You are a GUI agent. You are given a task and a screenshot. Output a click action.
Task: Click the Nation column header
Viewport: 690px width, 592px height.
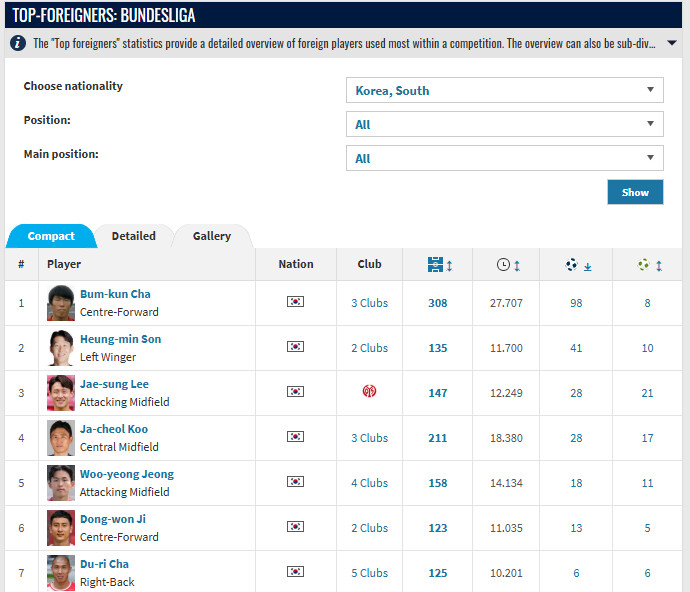point(296,264)
